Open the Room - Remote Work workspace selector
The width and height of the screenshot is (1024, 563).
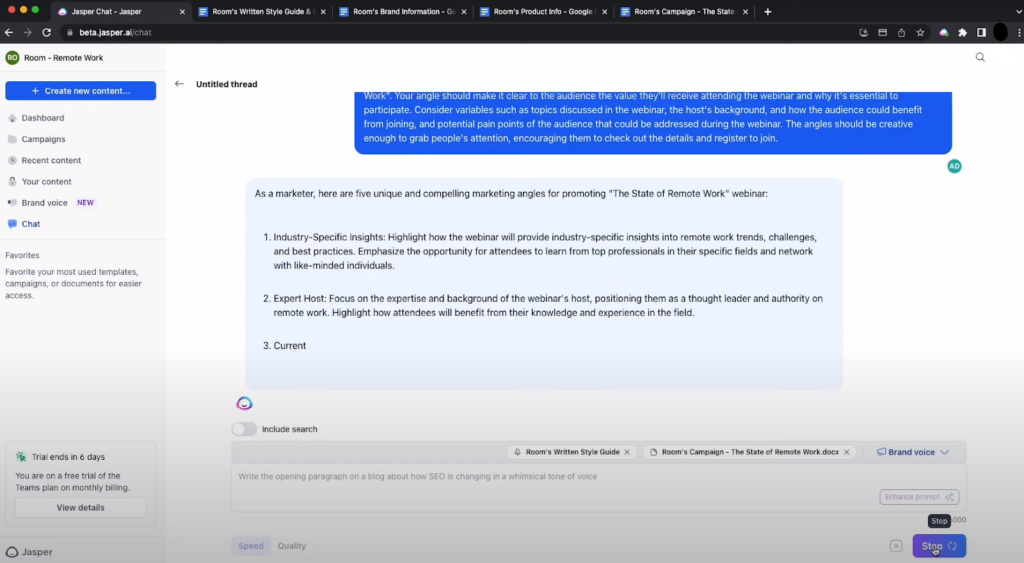(55, 57)
